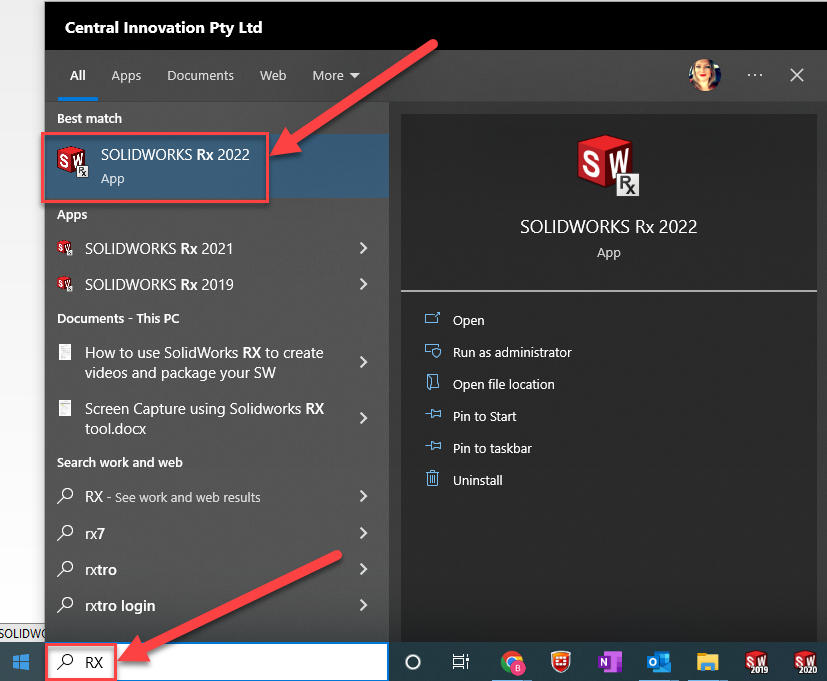Expand SOLIDWORKS Rx 2021 result arrow
827x681 pixels.
[x=363, y=248]
